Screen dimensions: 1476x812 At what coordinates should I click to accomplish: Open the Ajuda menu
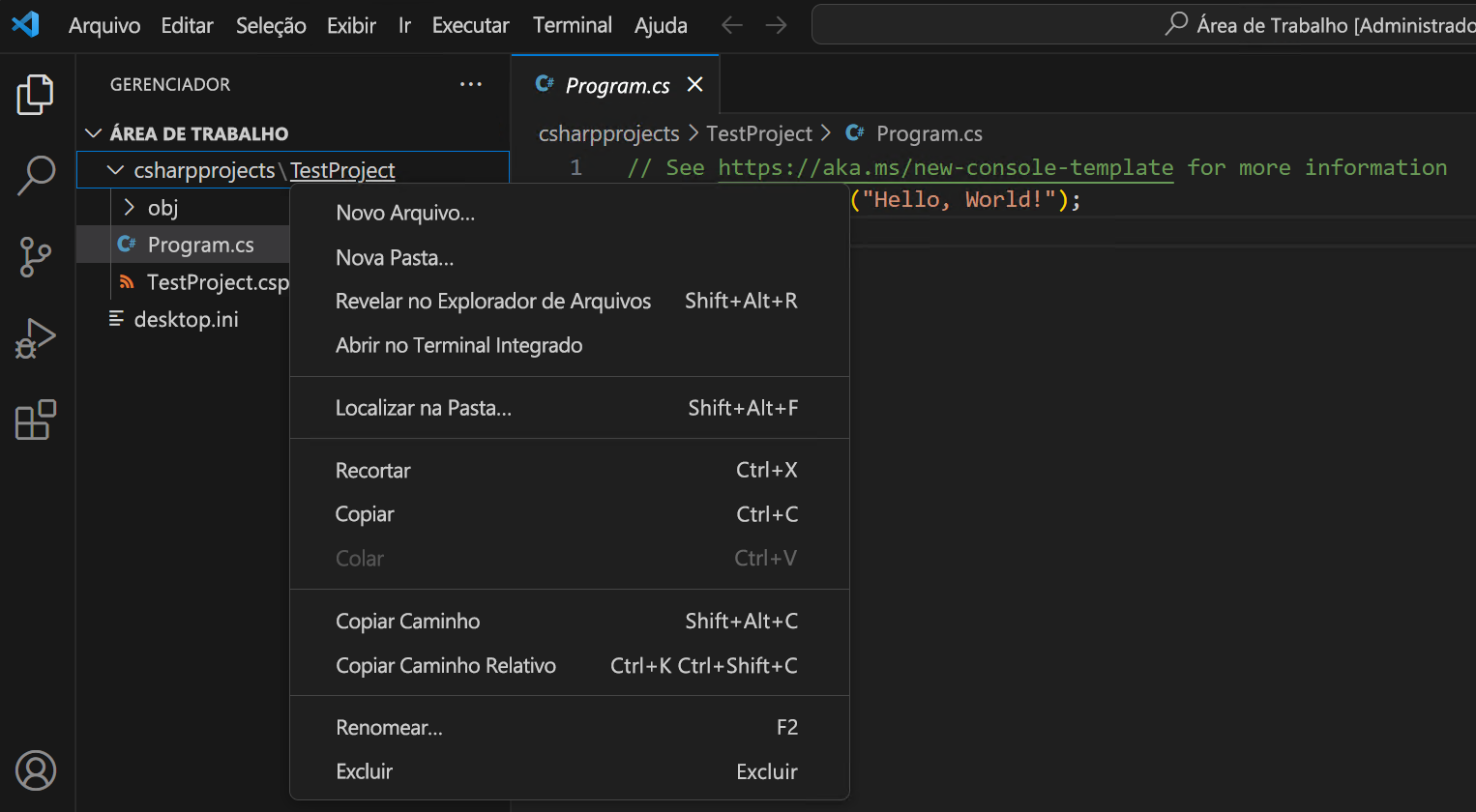tap(661, 25)
